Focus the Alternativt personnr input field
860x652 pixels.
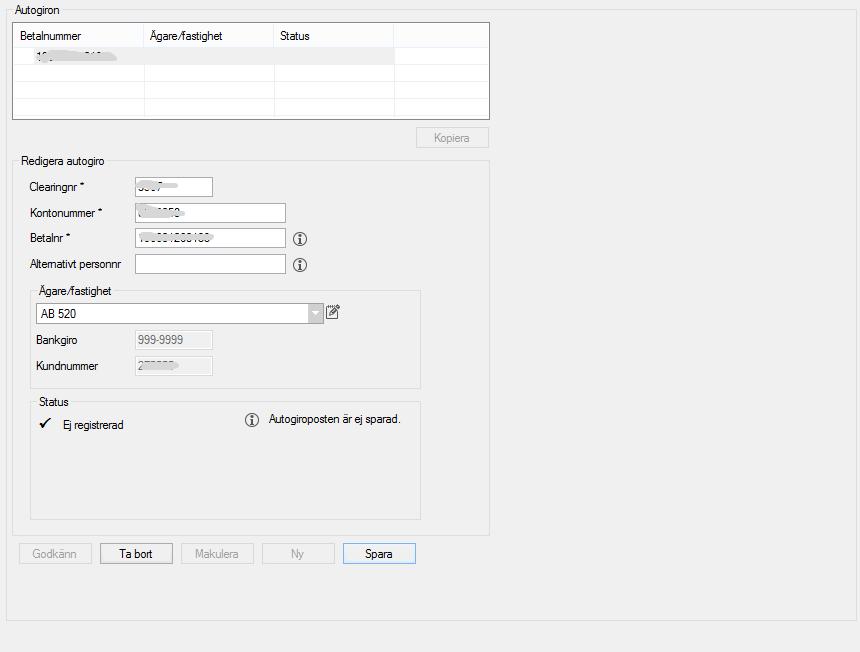[210, 264]
